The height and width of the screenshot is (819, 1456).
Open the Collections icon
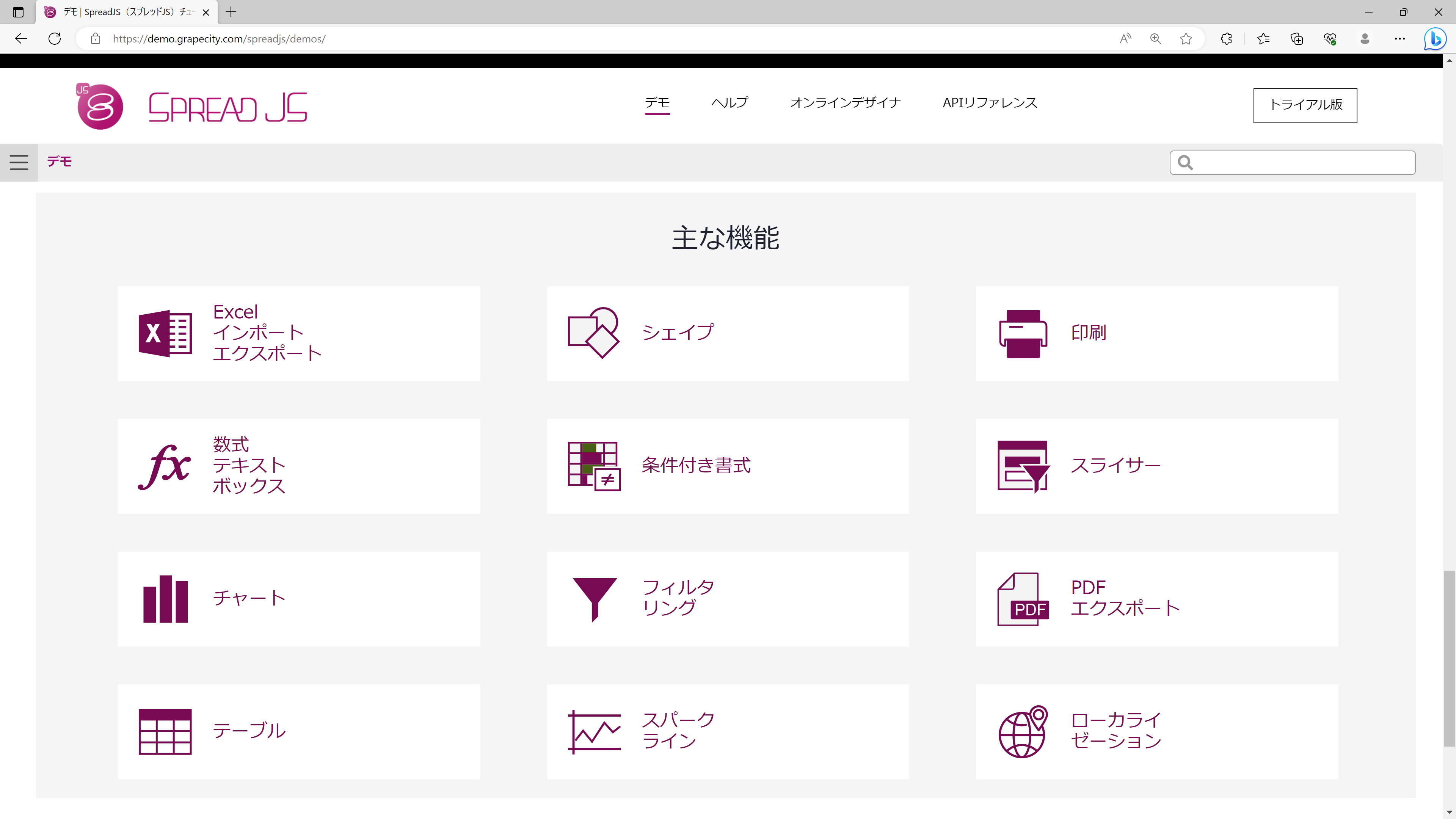[1297, 38]
